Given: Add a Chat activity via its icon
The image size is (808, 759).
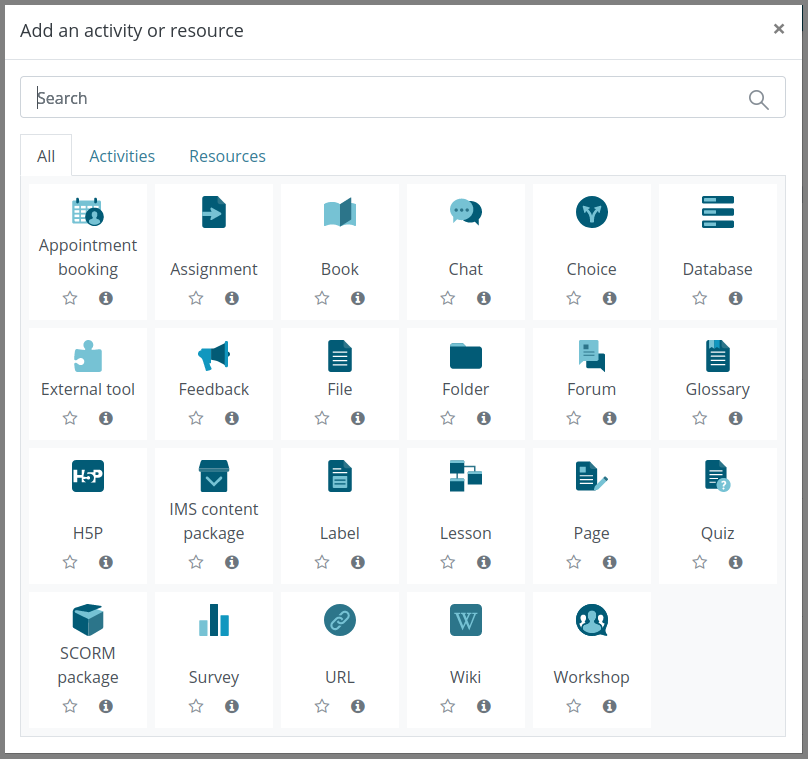Looking at the screenshot, I should pyautogui.click(x=465, y=212).
